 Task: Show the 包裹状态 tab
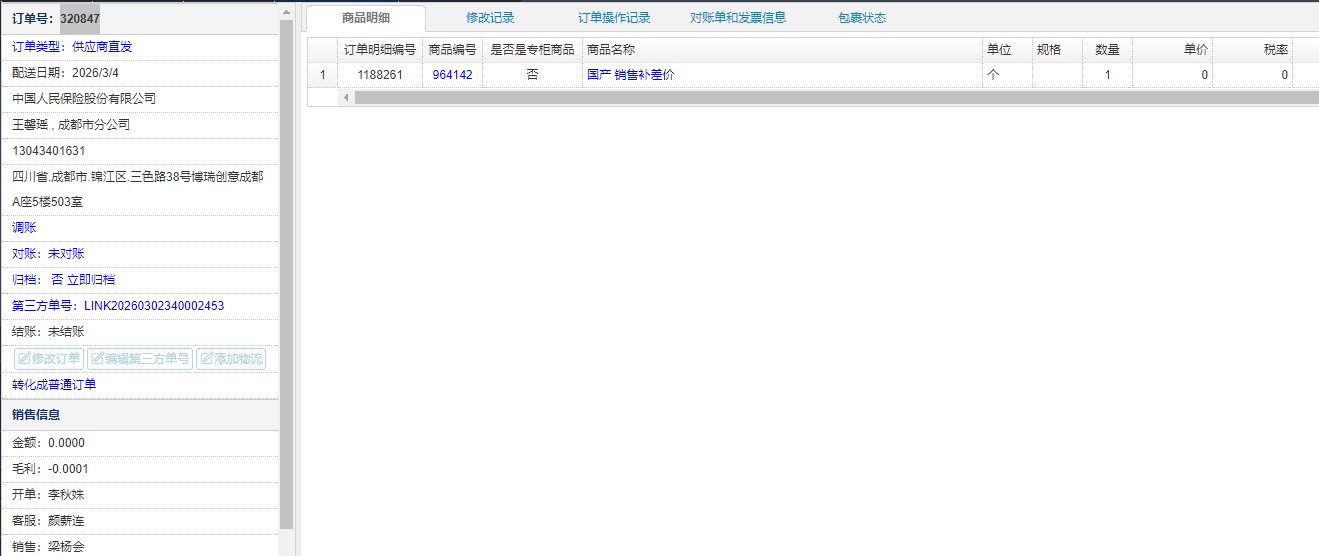[x=861, y=18]
